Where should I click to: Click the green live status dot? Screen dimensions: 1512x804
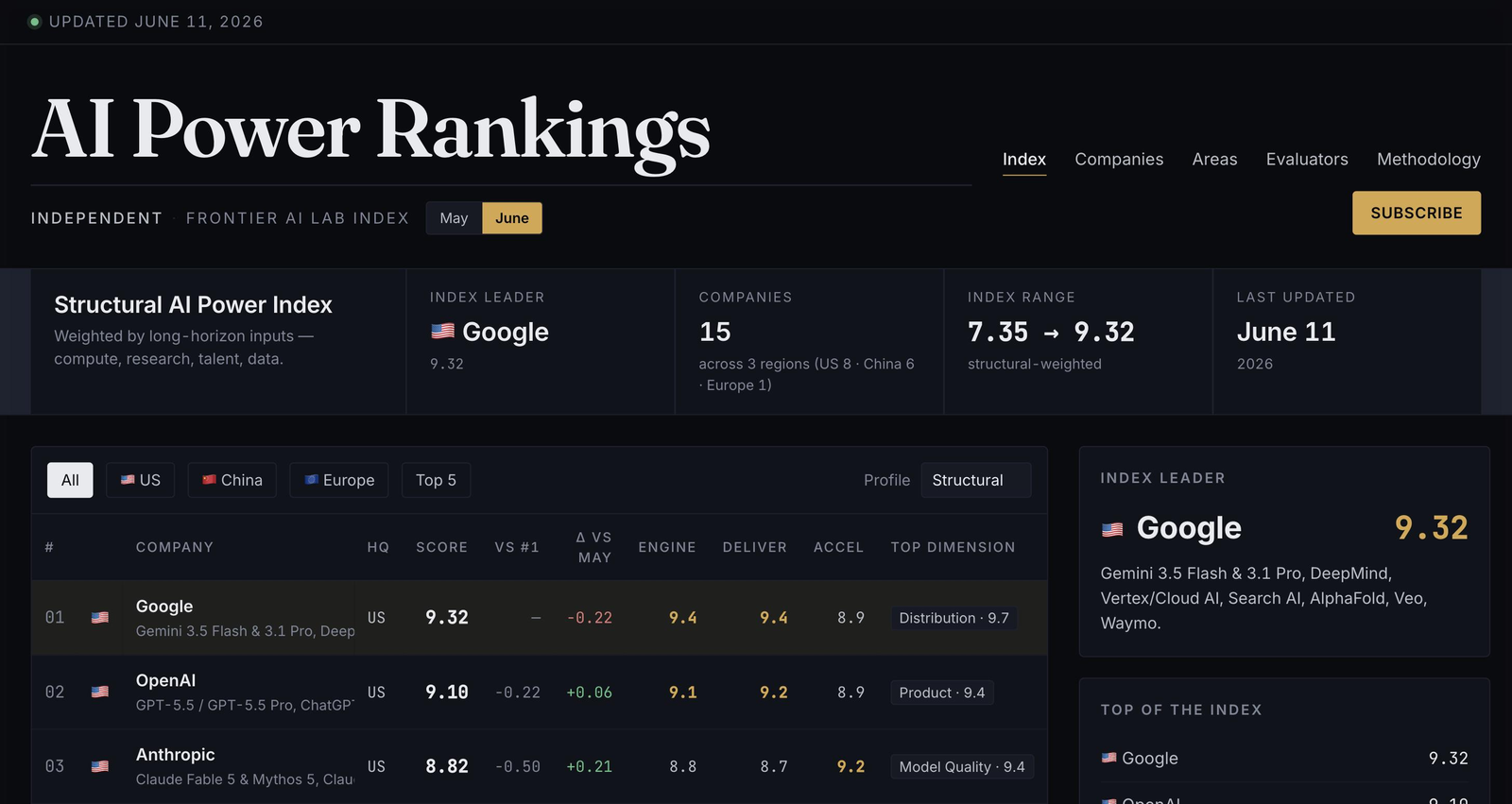35,22
